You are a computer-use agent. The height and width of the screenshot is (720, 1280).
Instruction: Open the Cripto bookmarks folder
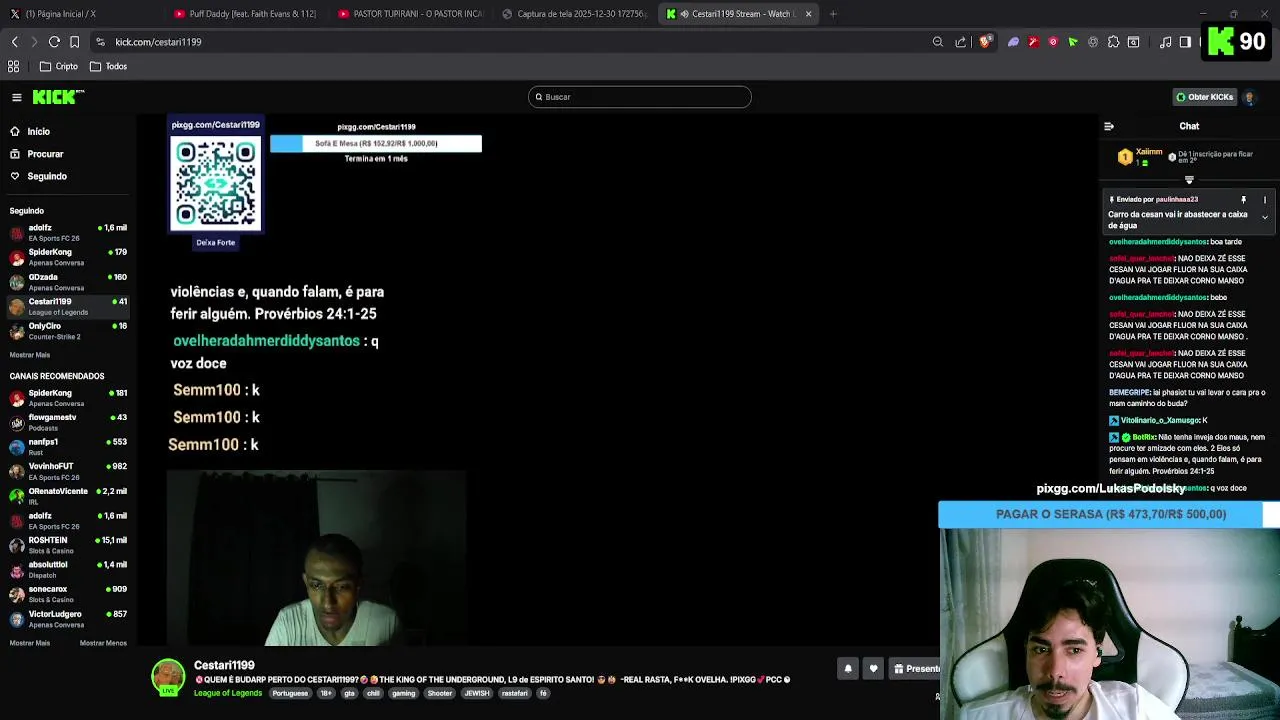click(59, 66)
